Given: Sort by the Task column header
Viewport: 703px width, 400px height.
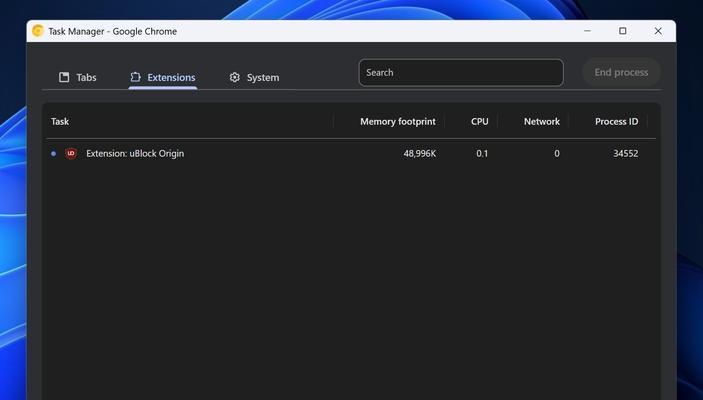Looking at the screenshot, I should pyautogui.click(x=60, y=122).
